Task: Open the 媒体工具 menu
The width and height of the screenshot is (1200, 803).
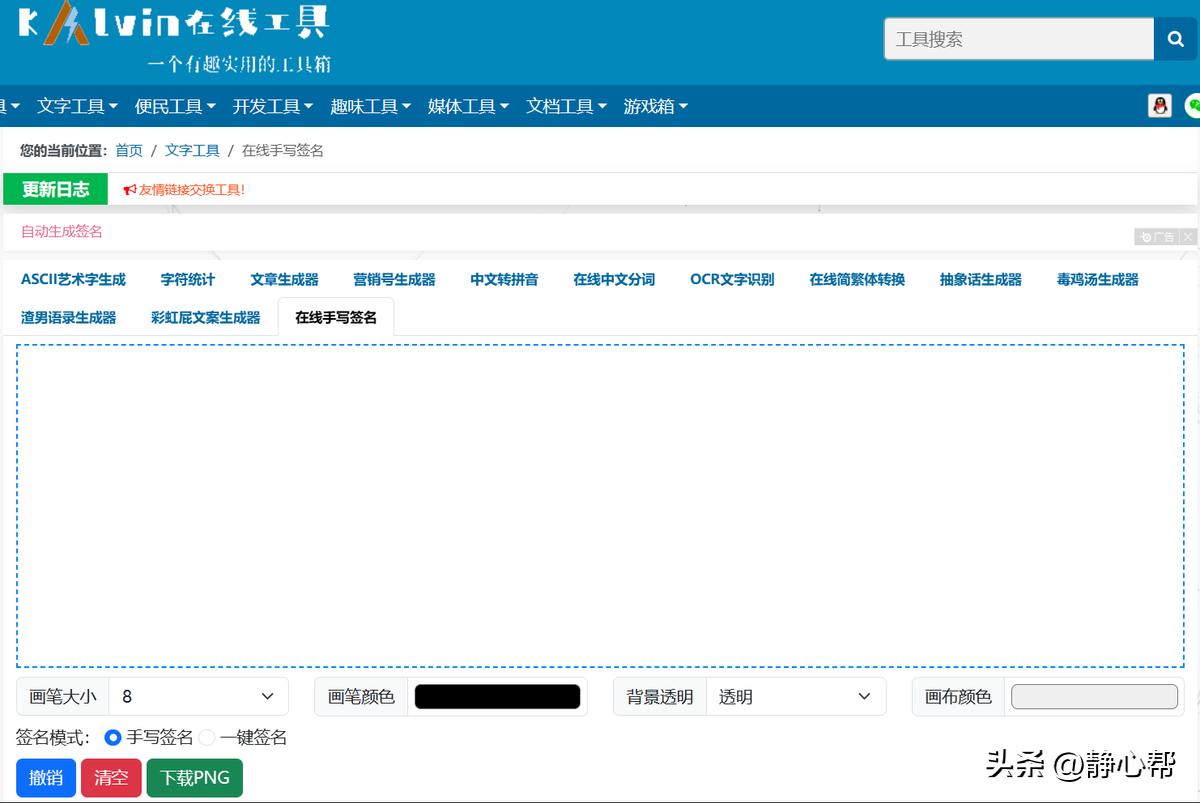Action: (x=467, y=105)
